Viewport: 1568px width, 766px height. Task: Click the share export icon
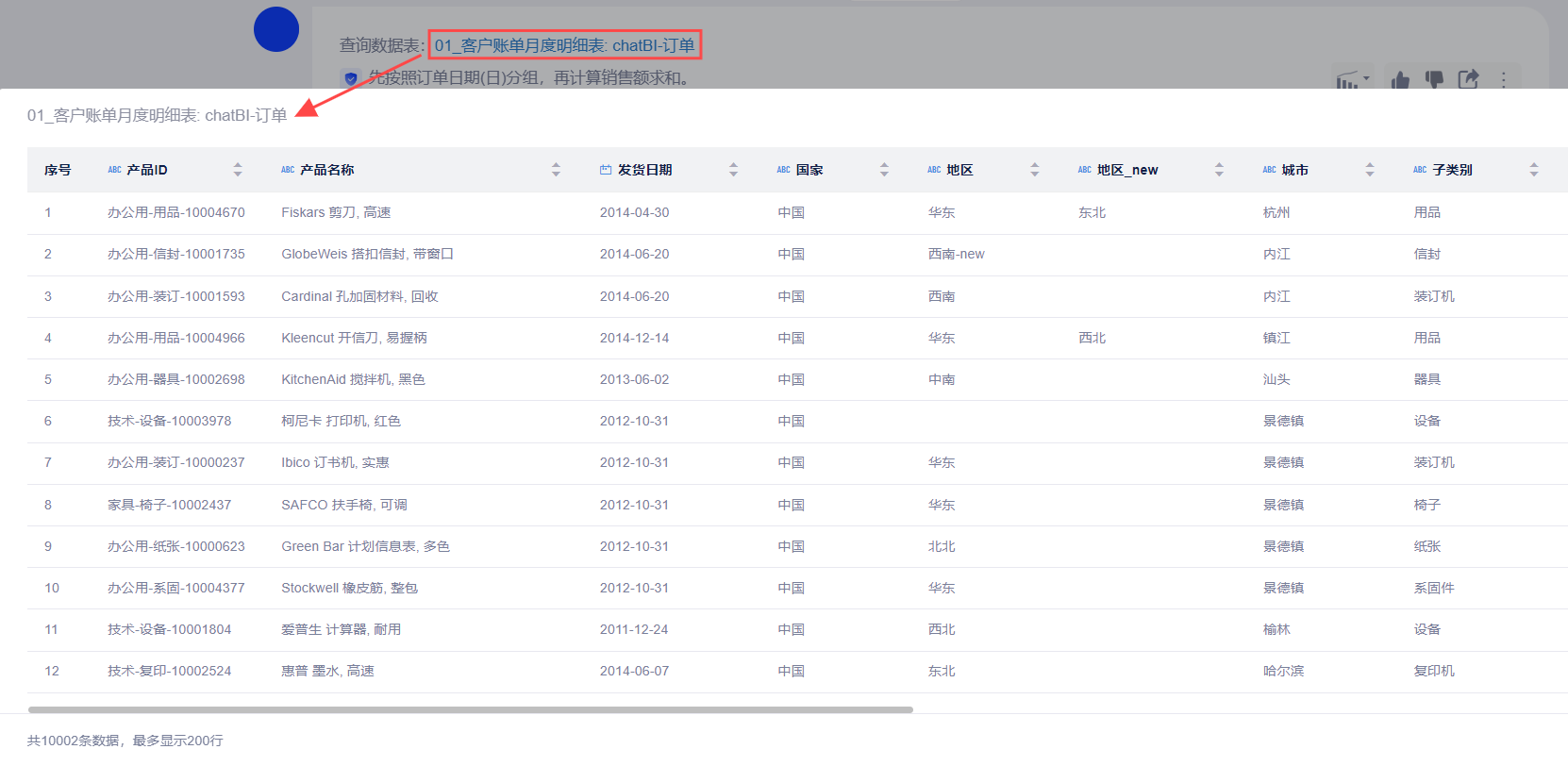tap(1468, 80)
